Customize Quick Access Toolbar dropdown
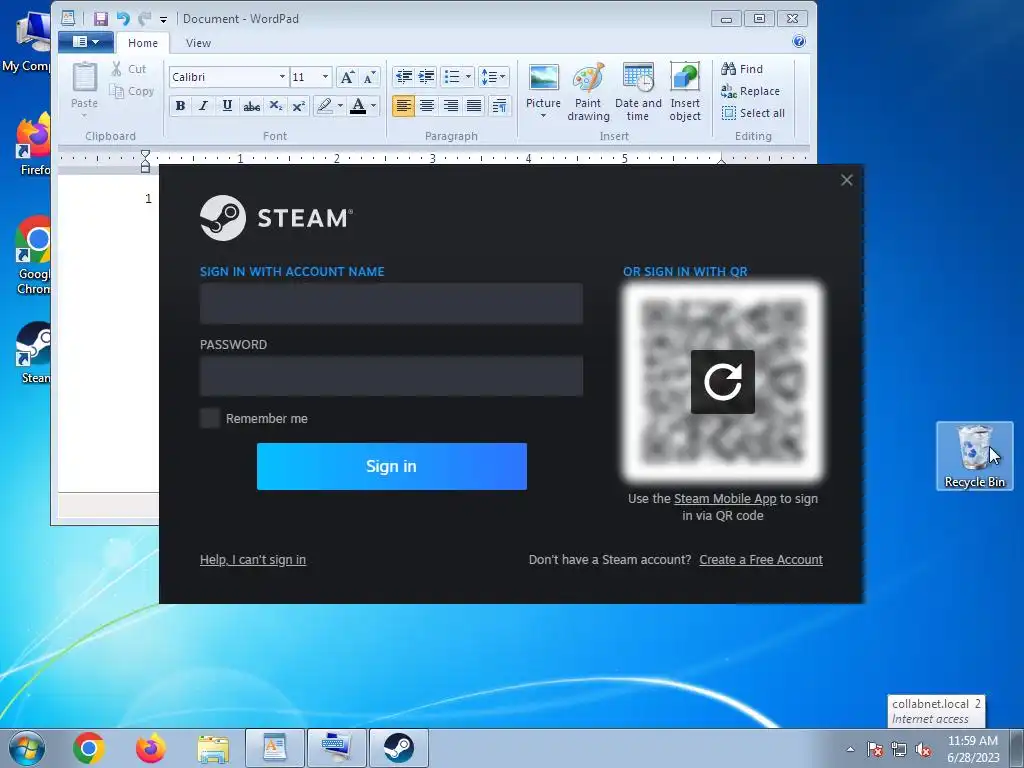Screen dimensions: 1024x768 tap(163, 19)
